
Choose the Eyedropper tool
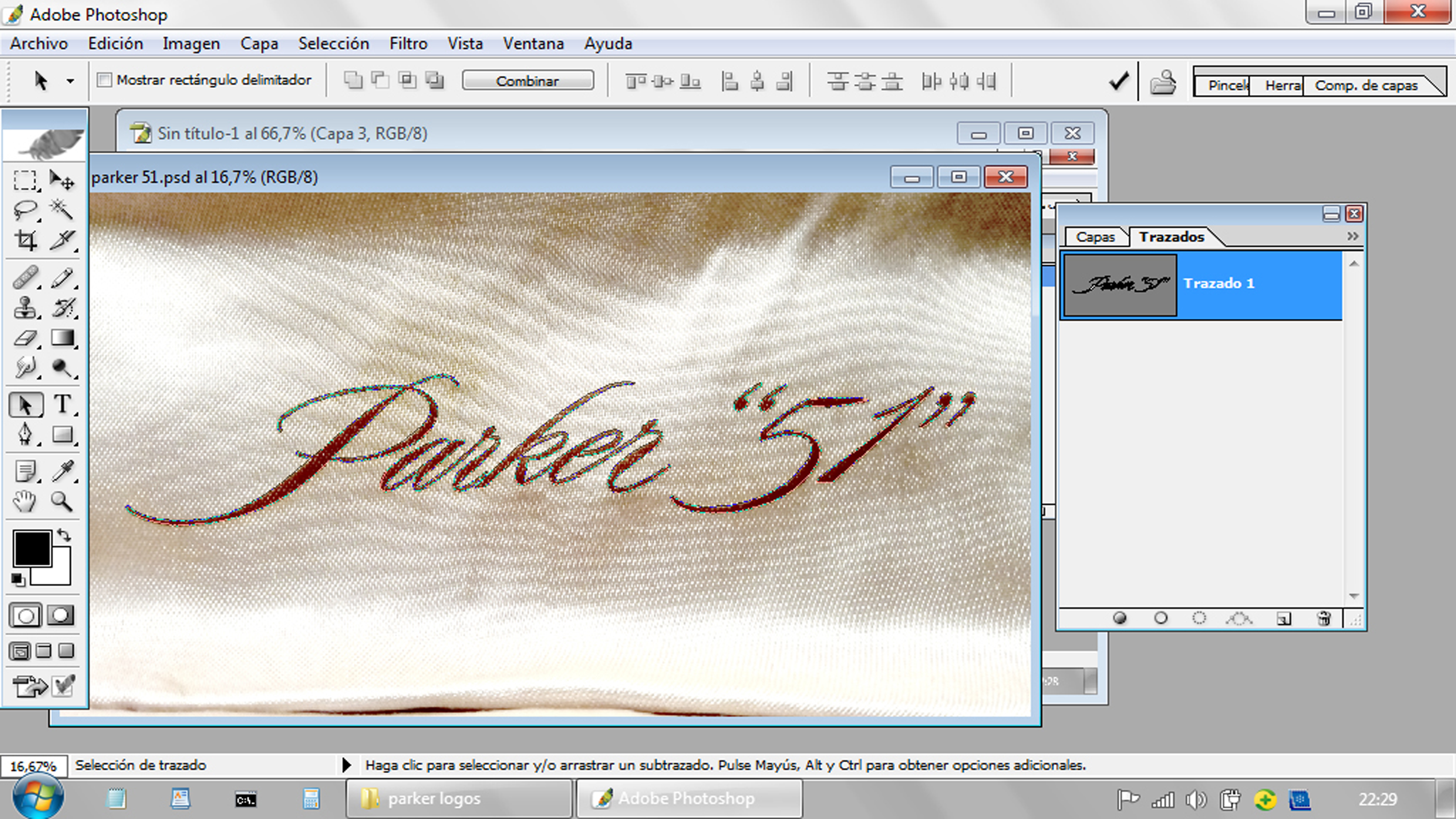pos(62,470)
